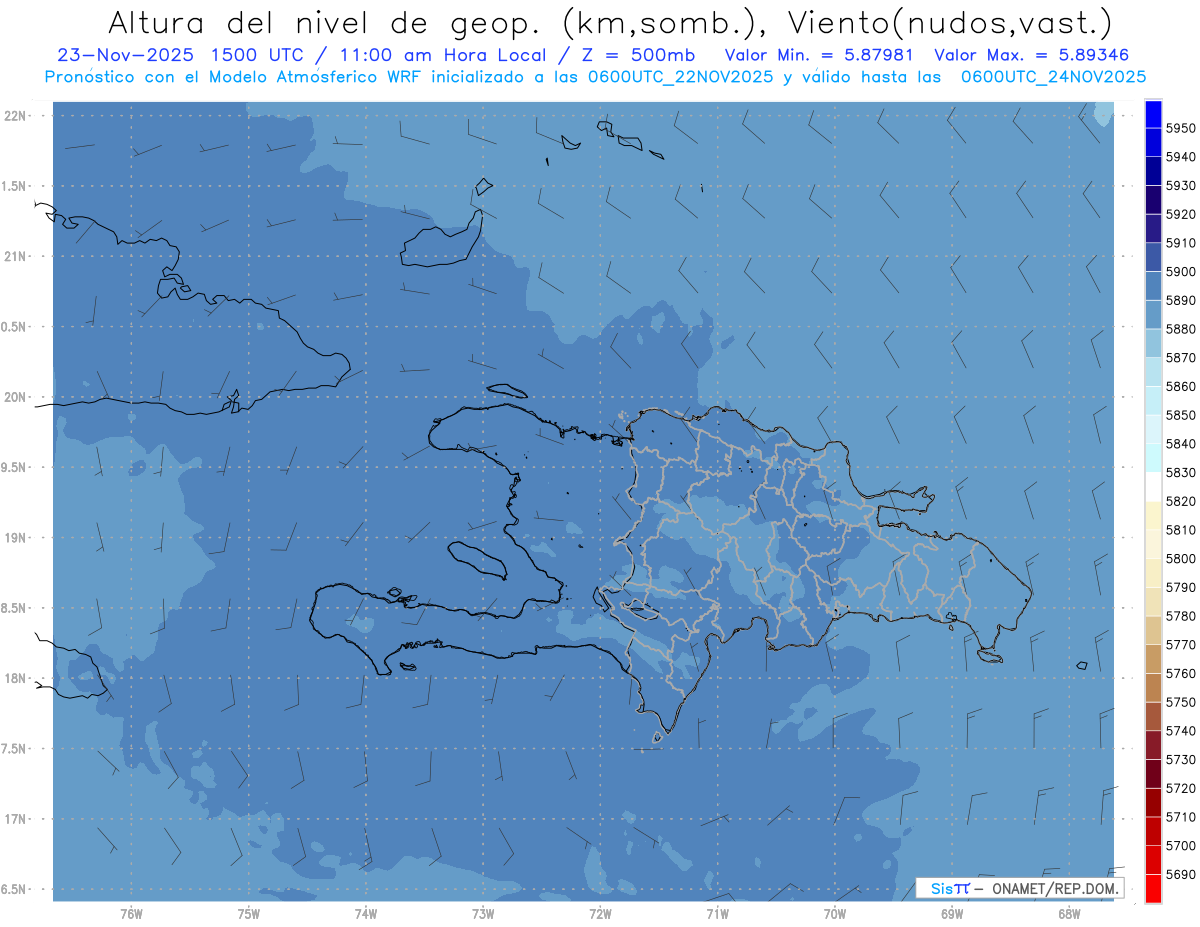Click the '5690' color scale value
Viewport: 1200px width, 927px height.
tap(1180, 874)
